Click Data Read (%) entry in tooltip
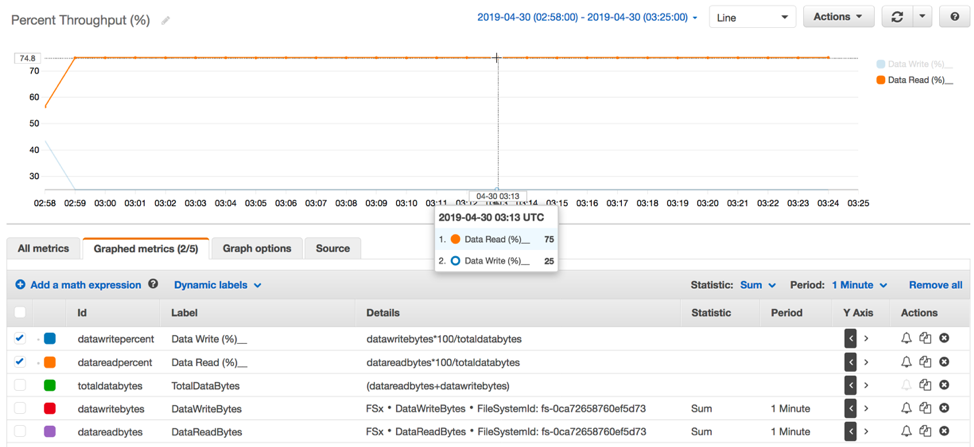 coord(496,239)
